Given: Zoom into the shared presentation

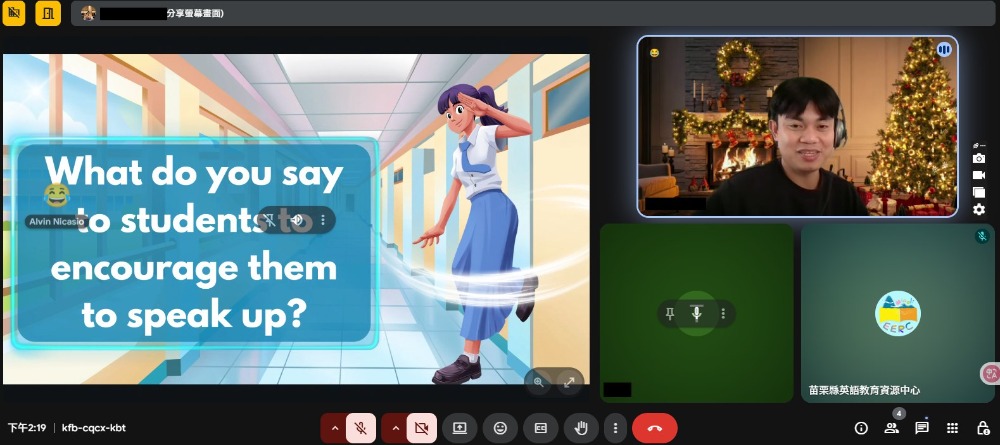Looking at the screenshot, I should [x=539, y=381].
